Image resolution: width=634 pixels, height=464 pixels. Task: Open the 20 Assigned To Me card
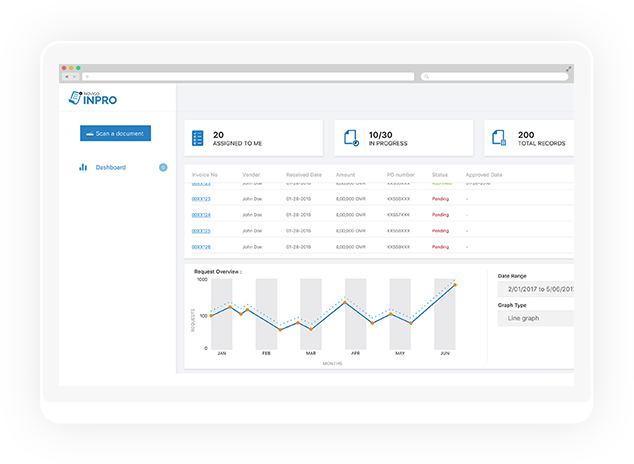254,138
